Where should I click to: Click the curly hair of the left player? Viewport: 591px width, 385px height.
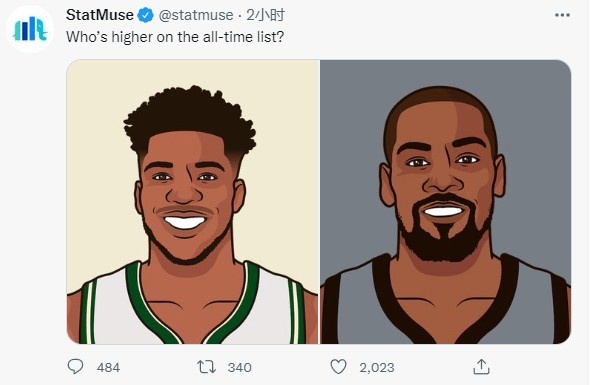click(x=190, y=118)
